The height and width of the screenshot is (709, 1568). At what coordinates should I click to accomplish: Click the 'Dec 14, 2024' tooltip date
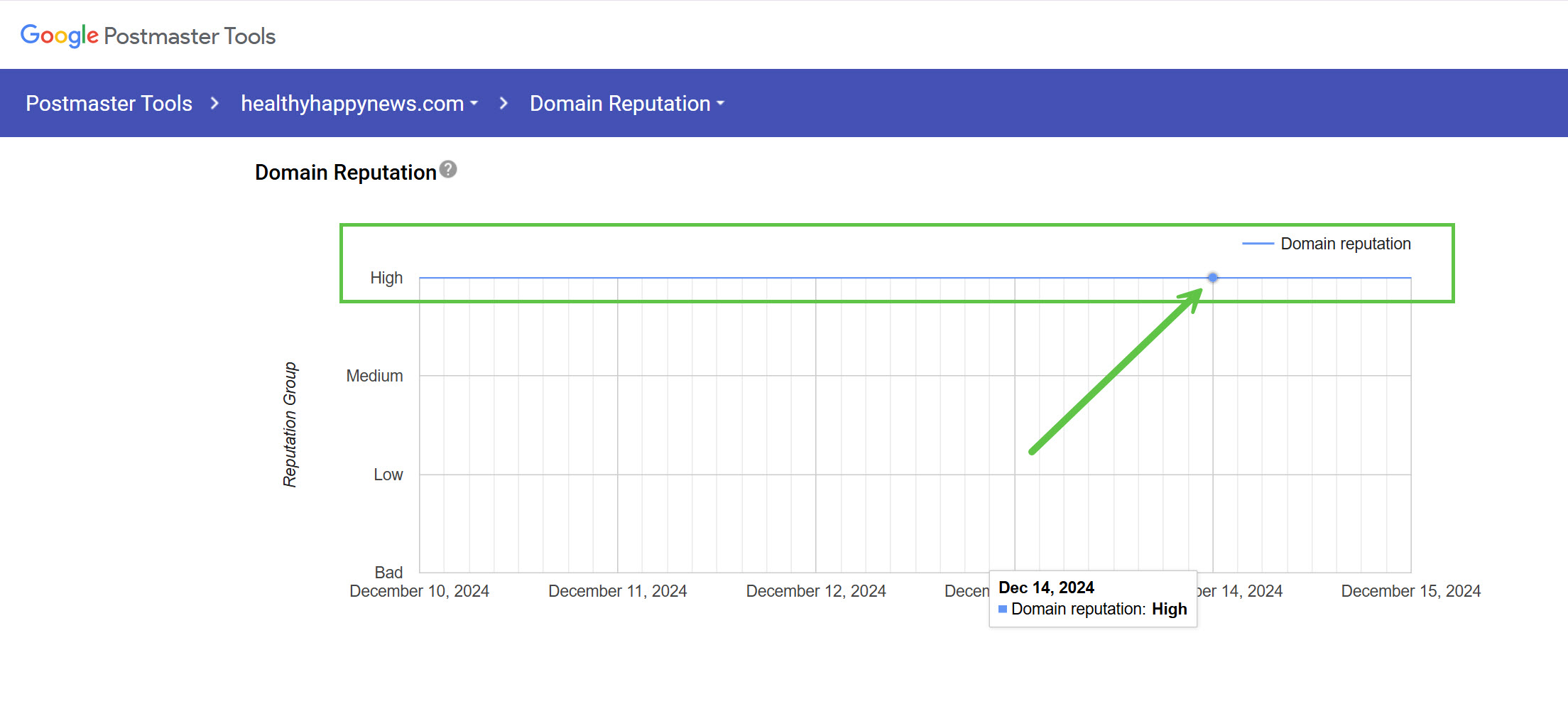(x=1046, y=588)
